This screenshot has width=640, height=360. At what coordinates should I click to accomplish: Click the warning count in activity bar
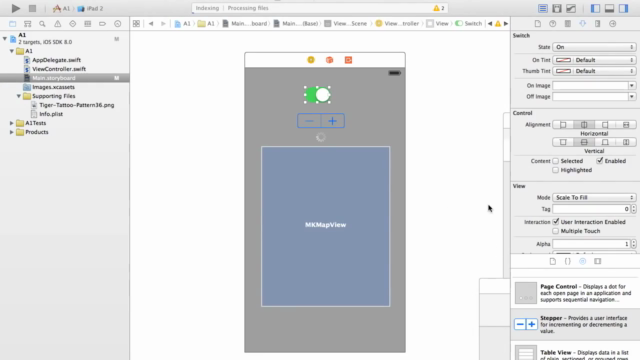pos(439,8)
